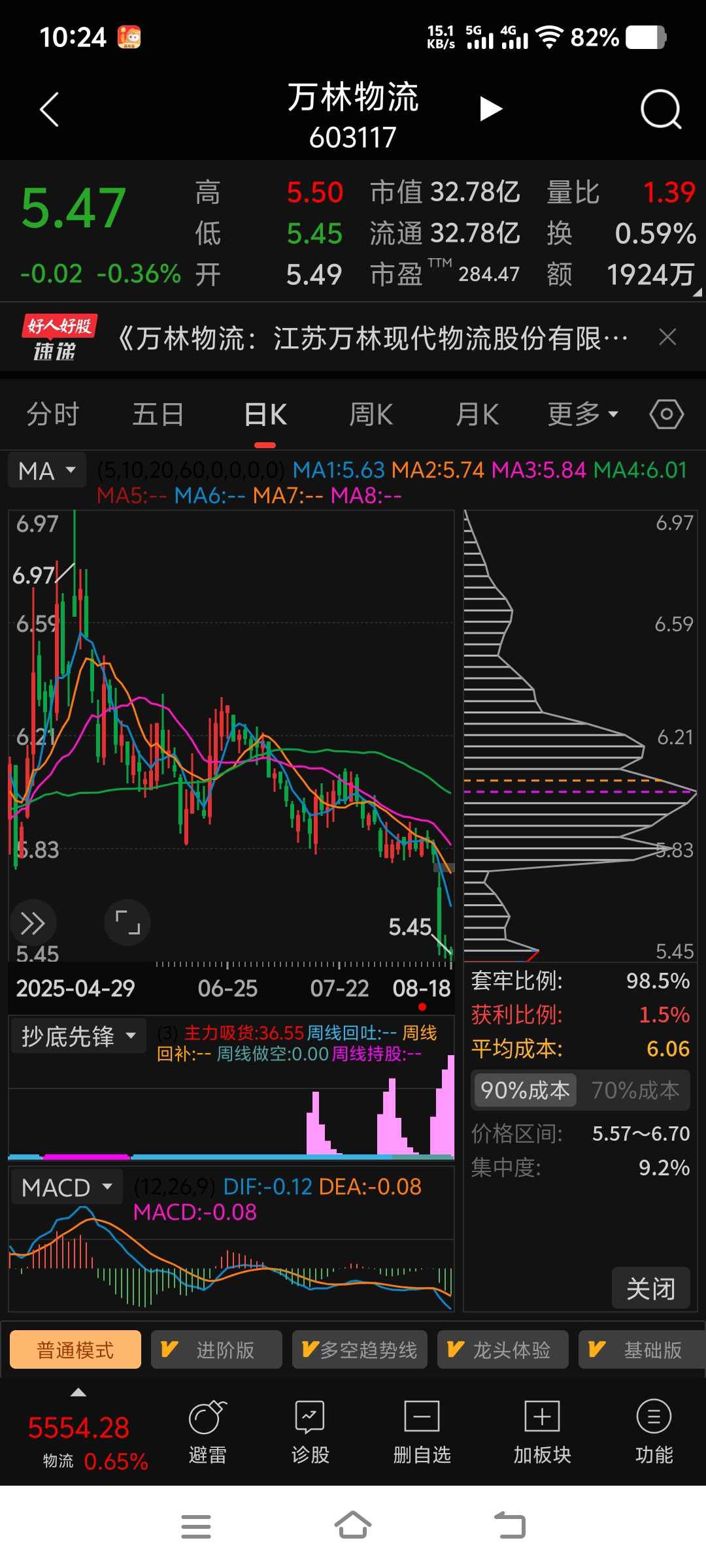Tap 关闭 to close chip distribution
The width and height of the screenshot is (706, 1568).
coord(651,1288)
